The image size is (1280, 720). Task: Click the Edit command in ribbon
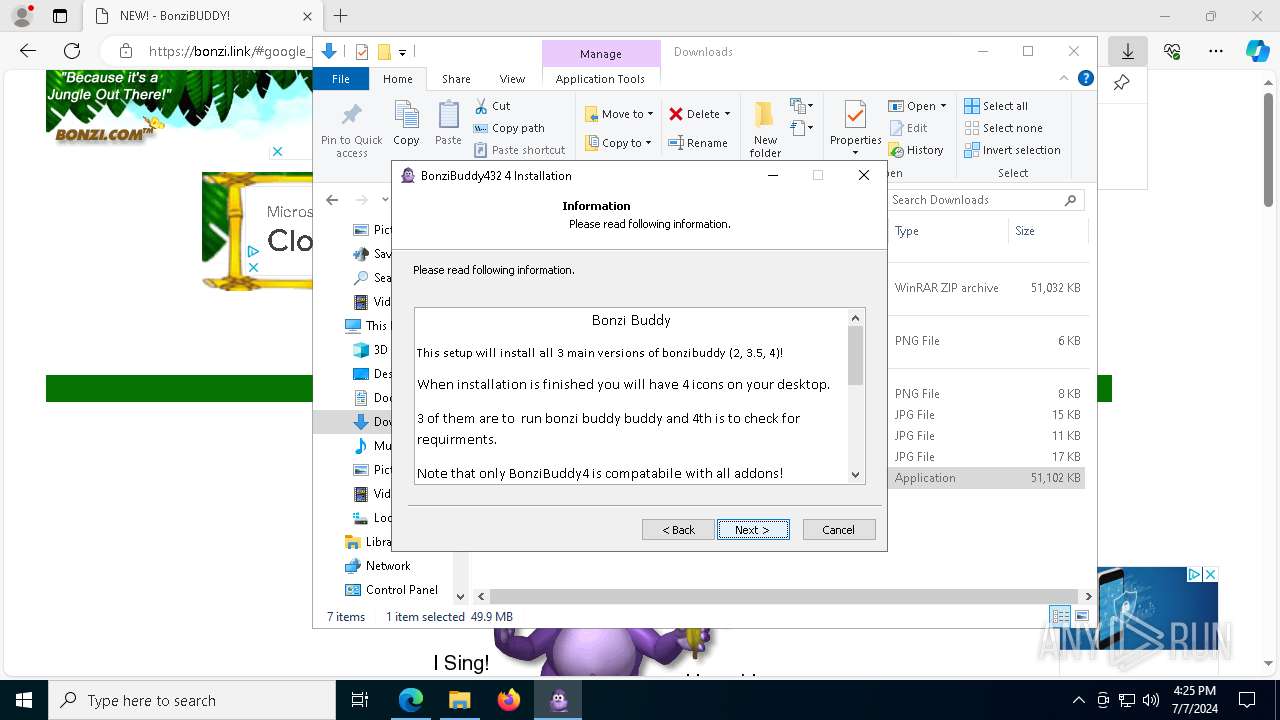(x=908, y=128)
